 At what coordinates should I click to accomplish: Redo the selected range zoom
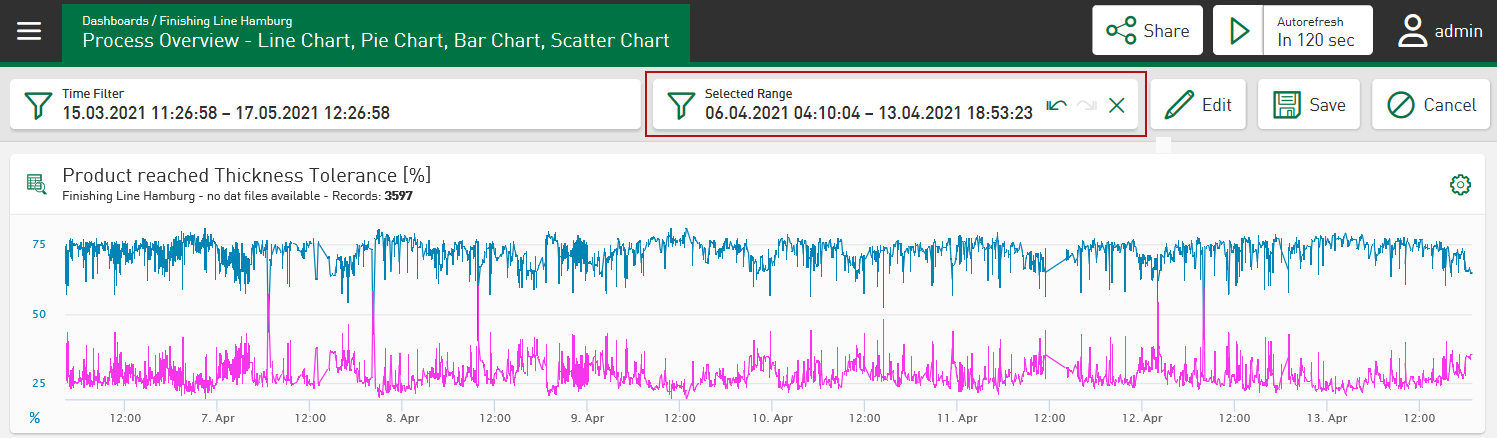[x=1087, y=105]
